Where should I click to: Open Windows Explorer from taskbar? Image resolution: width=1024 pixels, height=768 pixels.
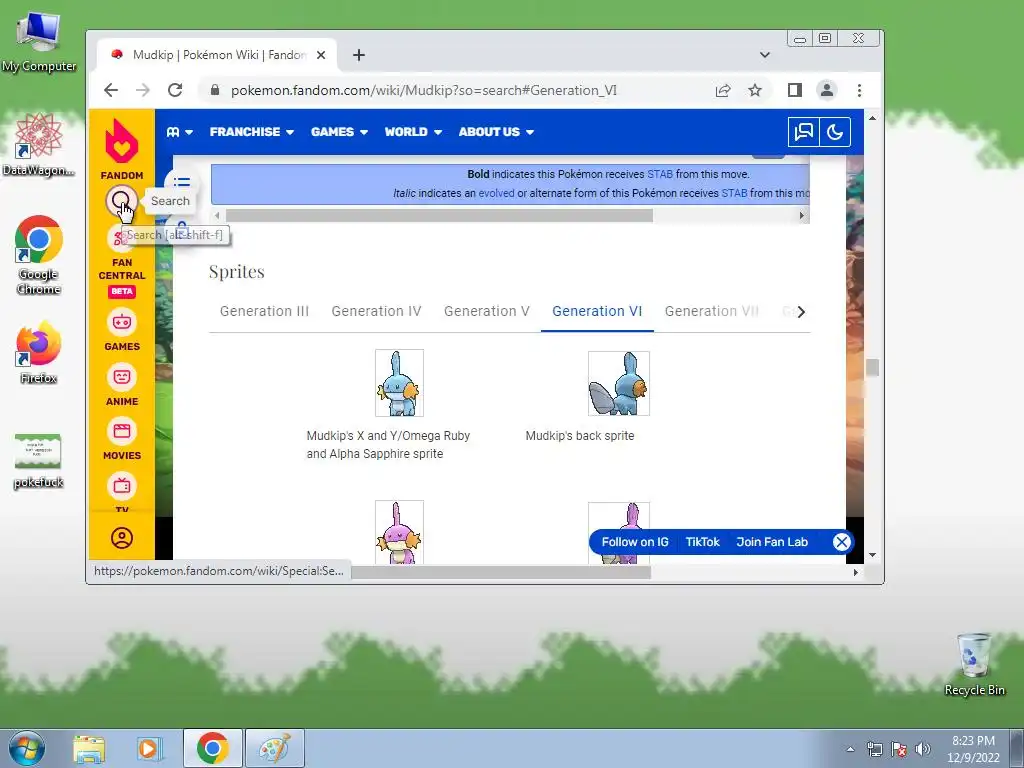pyautogui.click(x=89, y=749)
